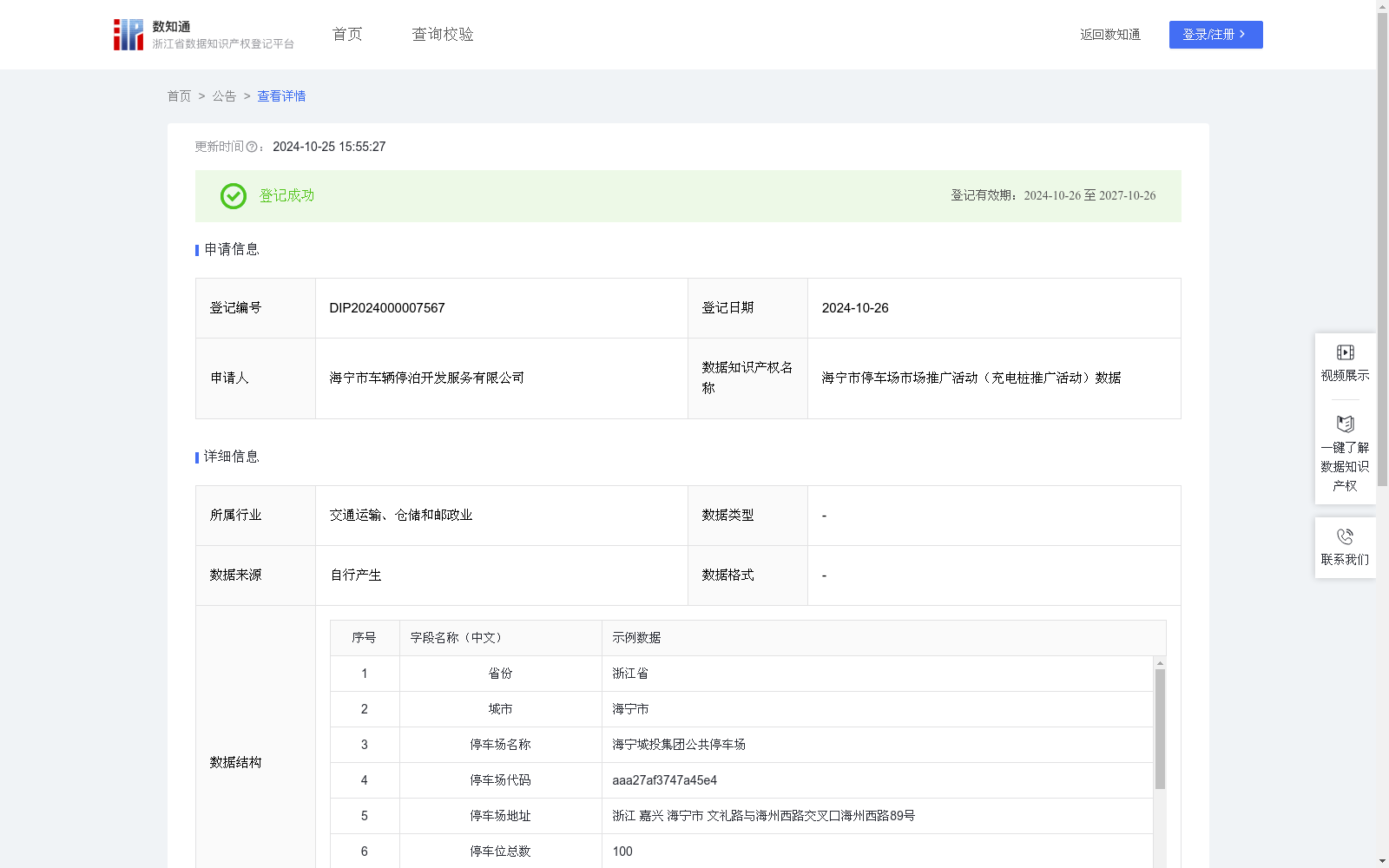Click the 申请人 label cell
This screenshot has width=1389, height=868.
pyautogui.click(x=255, y=378)
